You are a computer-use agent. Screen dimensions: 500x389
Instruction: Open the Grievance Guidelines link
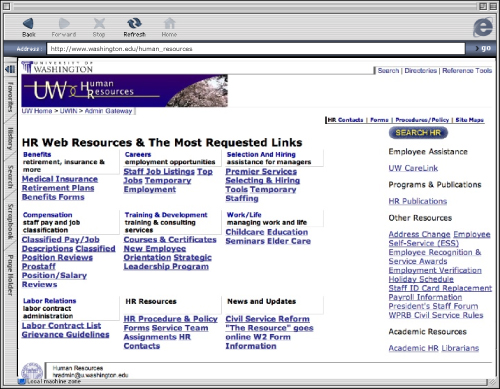click(x=65, y=335)
